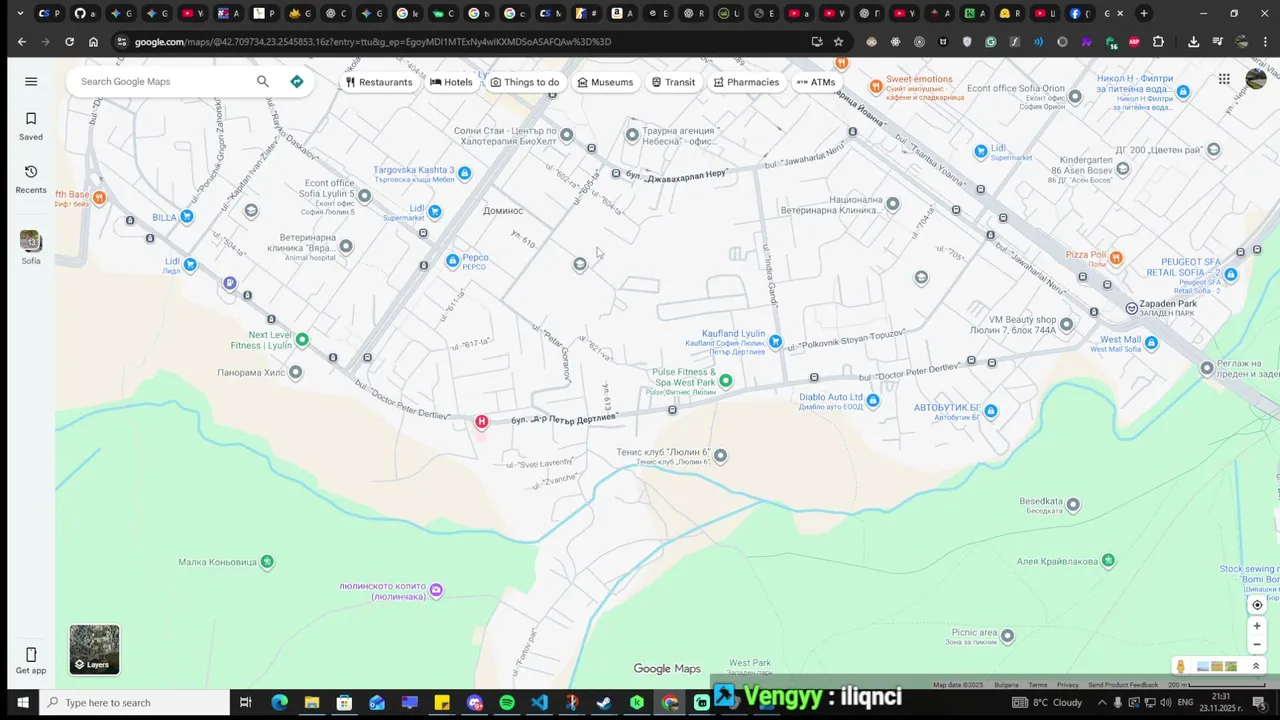Click the address bar URL

tap(373, 42)
